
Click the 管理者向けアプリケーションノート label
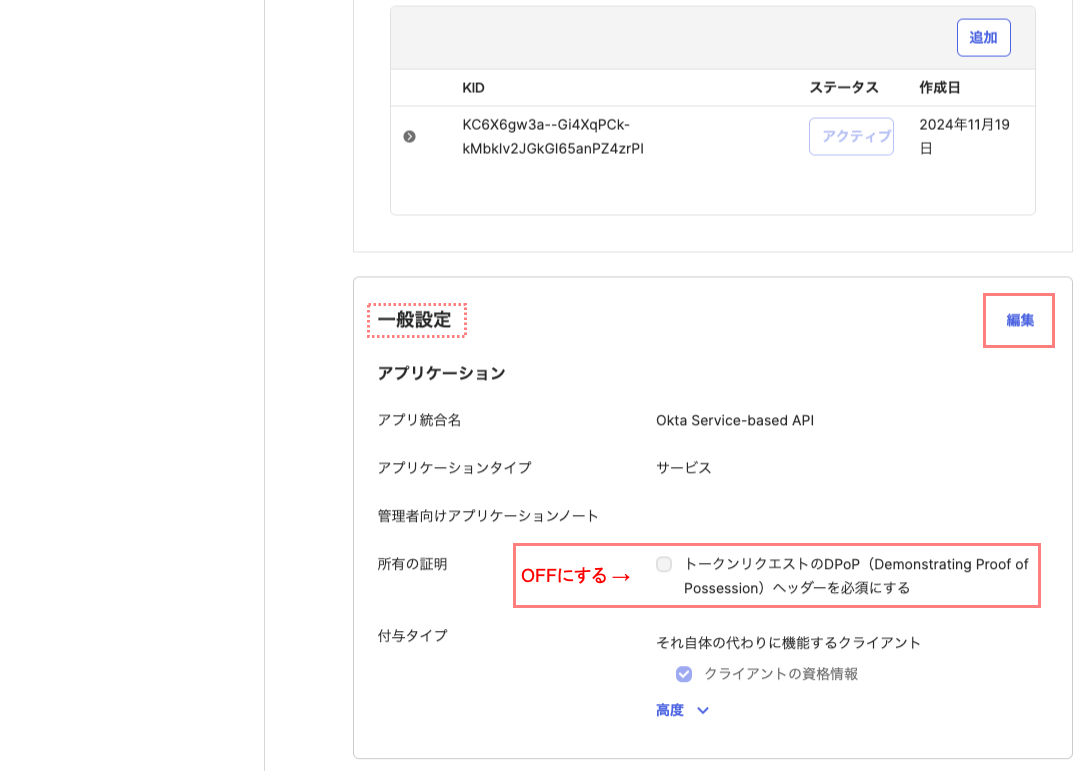tap(488, 516)
